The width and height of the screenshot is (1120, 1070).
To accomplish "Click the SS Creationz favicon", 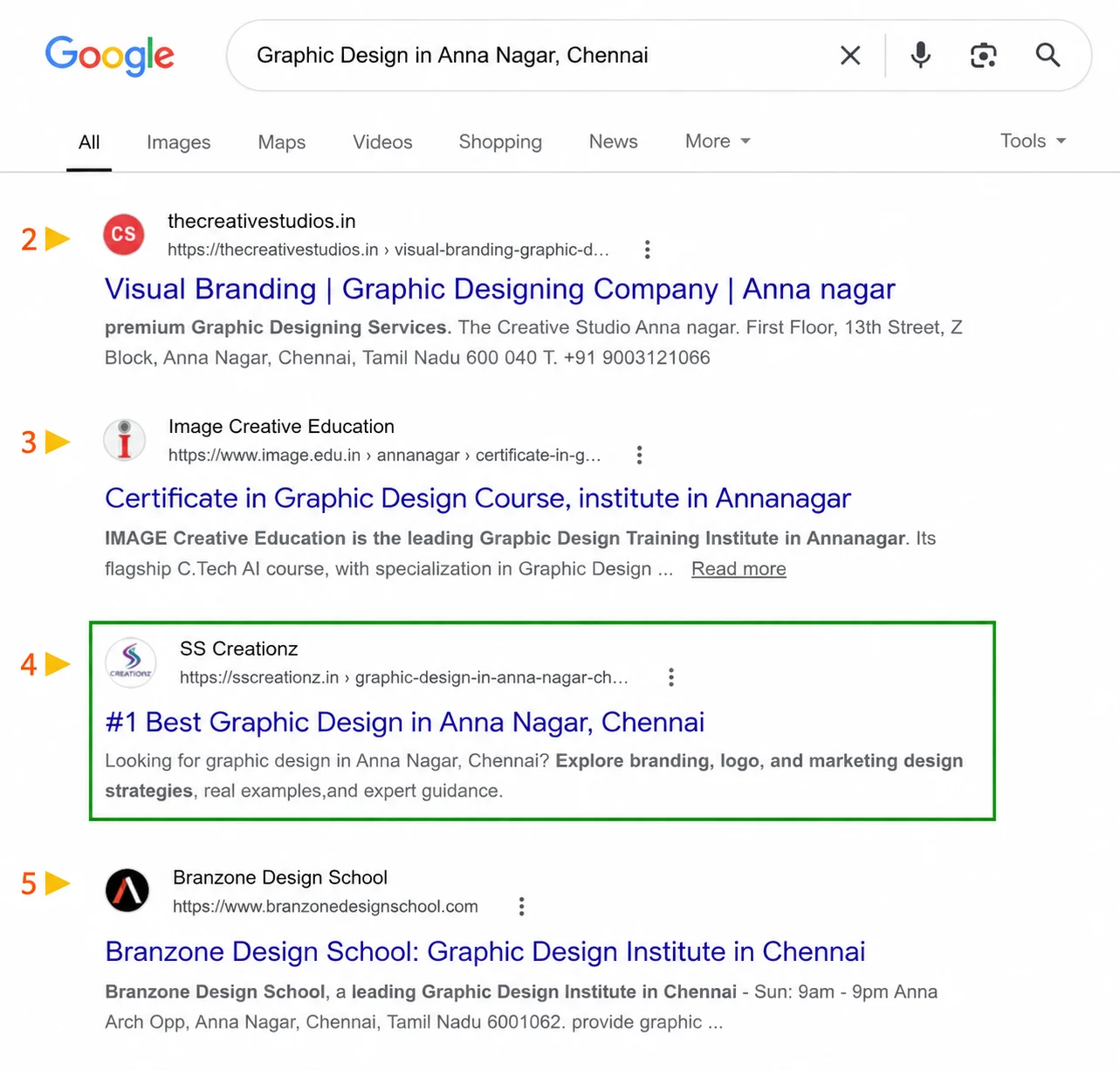I will click(131, 663).
